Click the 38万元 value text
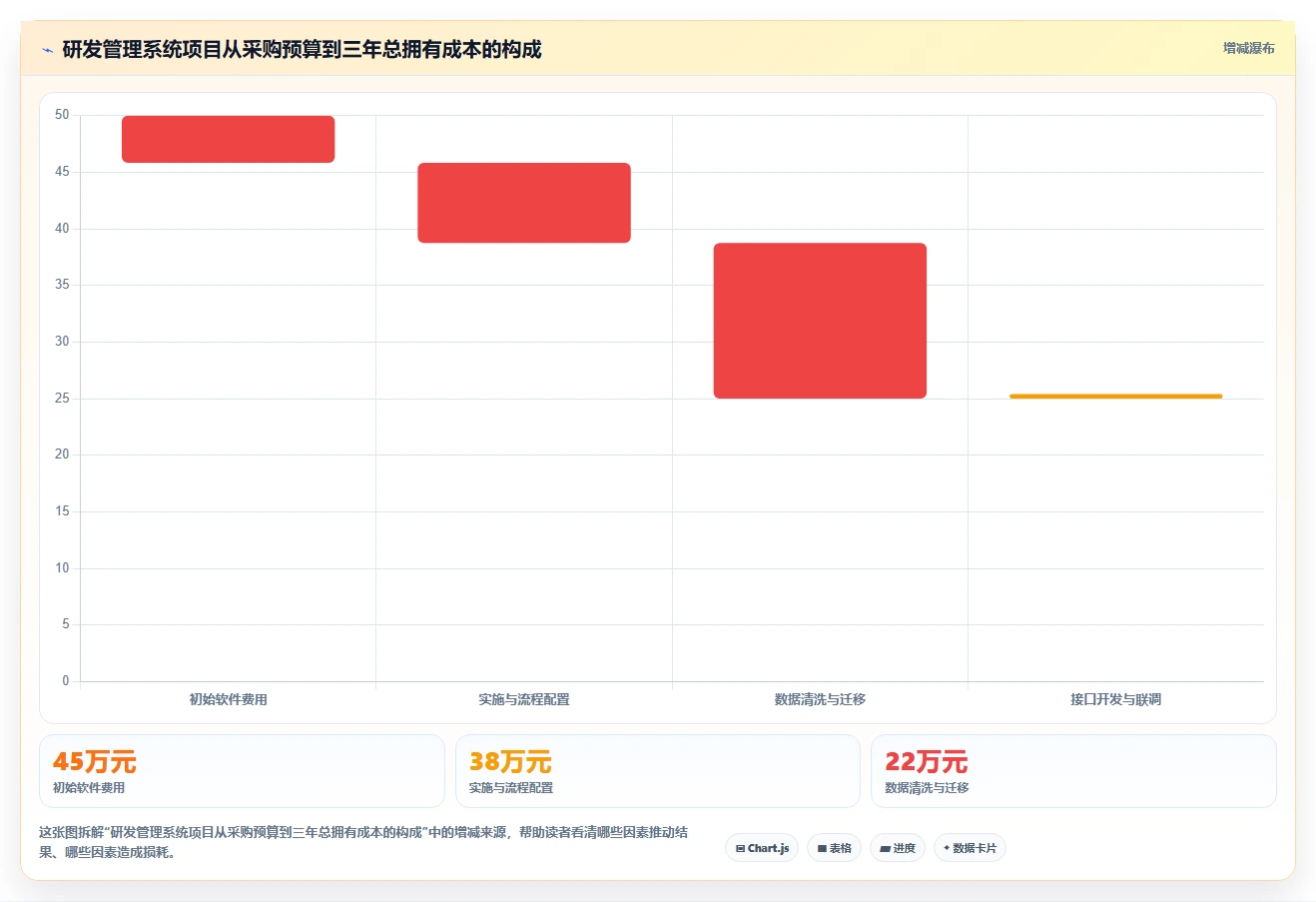Screen dimensions: 1316x902 click(510, 762)
